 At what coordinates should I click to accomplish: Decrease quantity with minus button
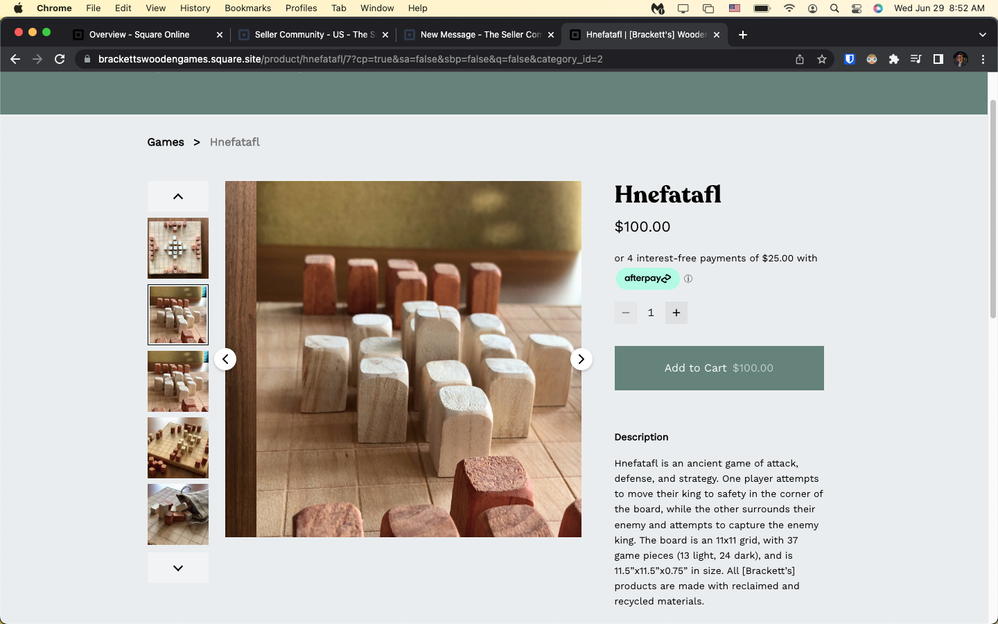click(626, 313)
